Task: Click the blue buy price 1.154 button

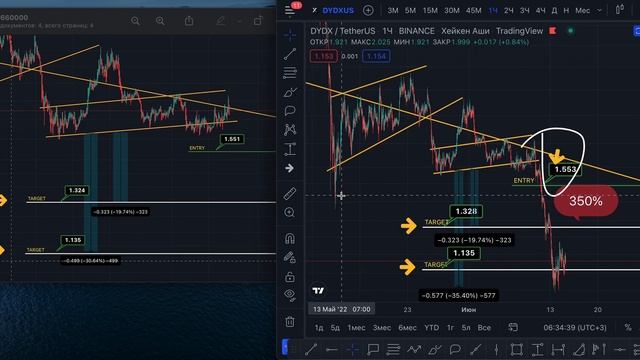Action: click(376, 56)
